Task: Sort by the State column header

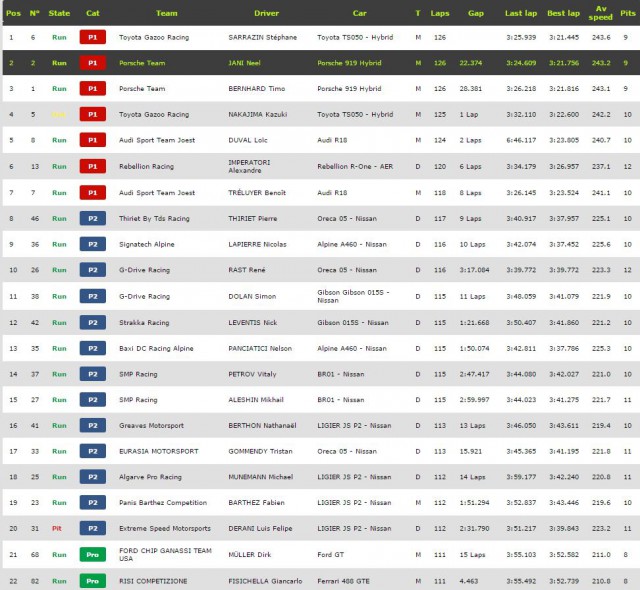Action: pos(59,13)
